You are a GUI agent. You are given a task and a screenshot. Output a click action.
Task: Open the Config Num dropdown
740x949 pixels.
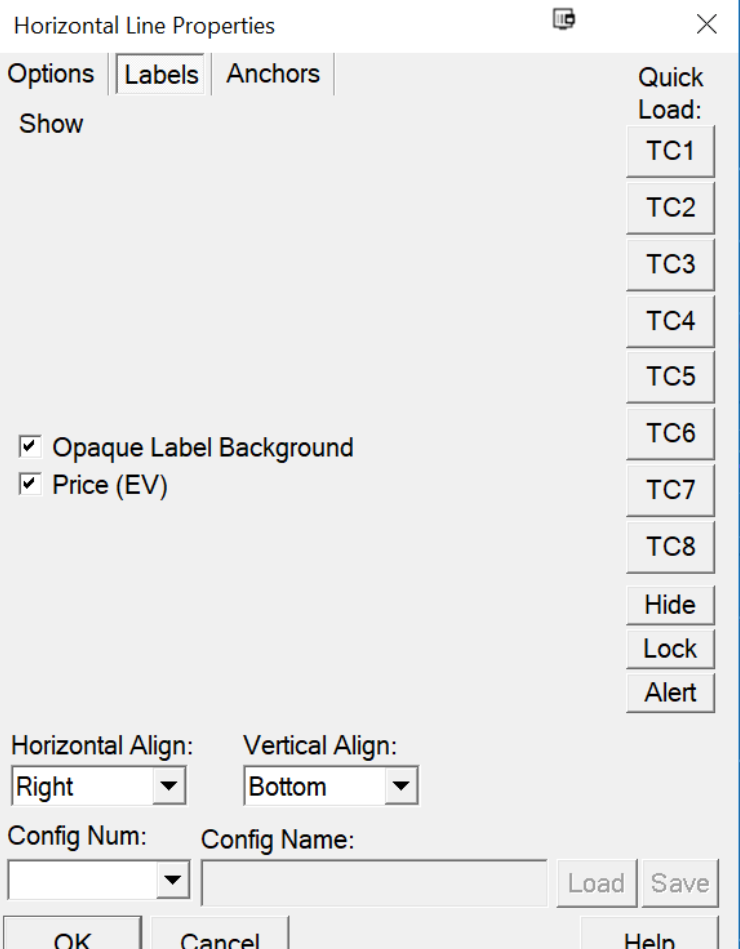173,880
